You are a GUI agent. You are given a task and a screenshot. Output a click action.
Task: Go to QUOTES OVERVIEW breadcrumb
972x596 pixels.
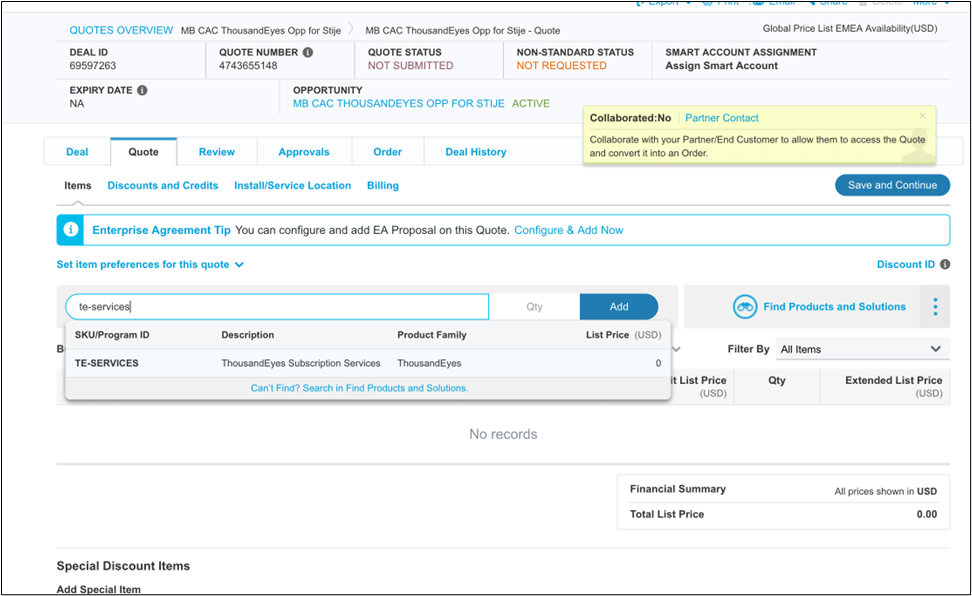pyautogui.click(x=121, y=30)
